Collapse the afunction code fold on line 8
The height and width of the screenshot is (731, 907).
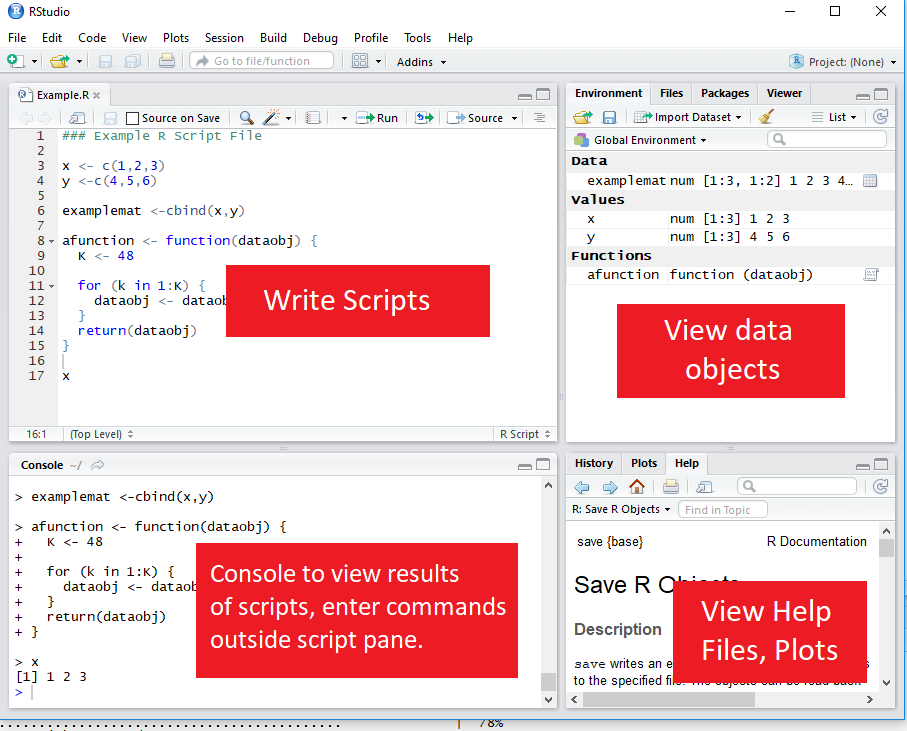point(51,241)
